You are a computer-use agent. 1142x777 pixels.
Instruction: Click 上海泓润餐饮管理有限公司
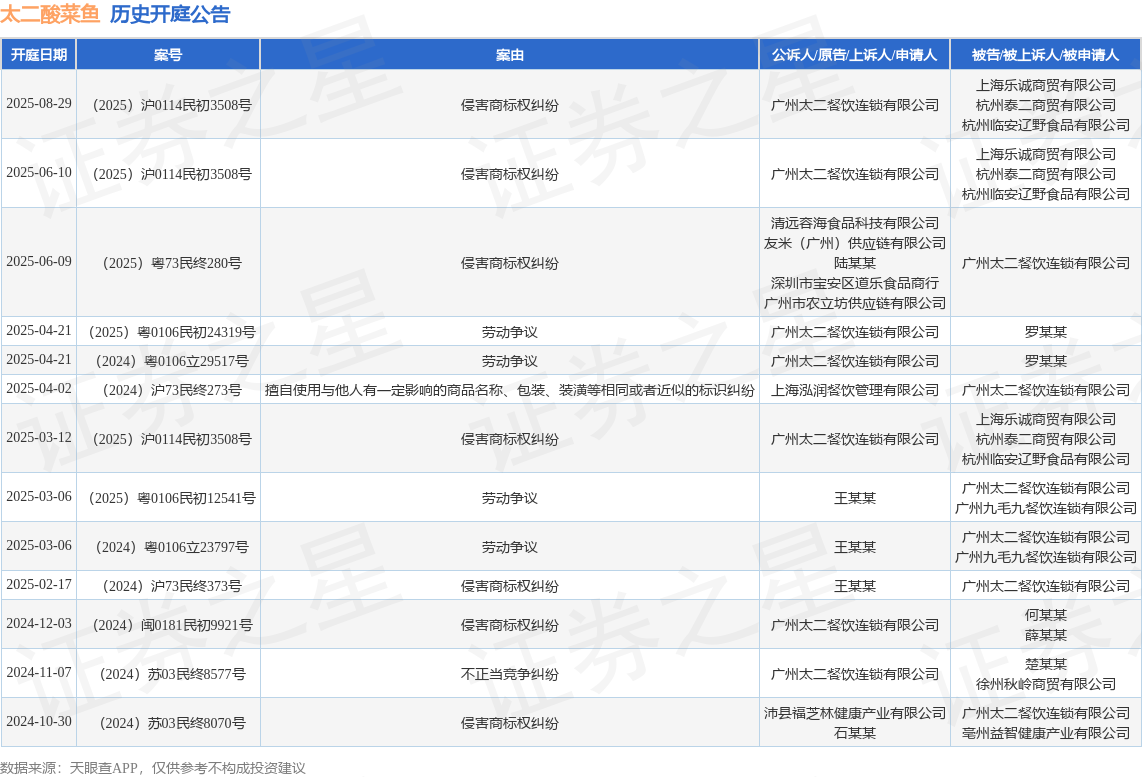[x=855, y=390]
